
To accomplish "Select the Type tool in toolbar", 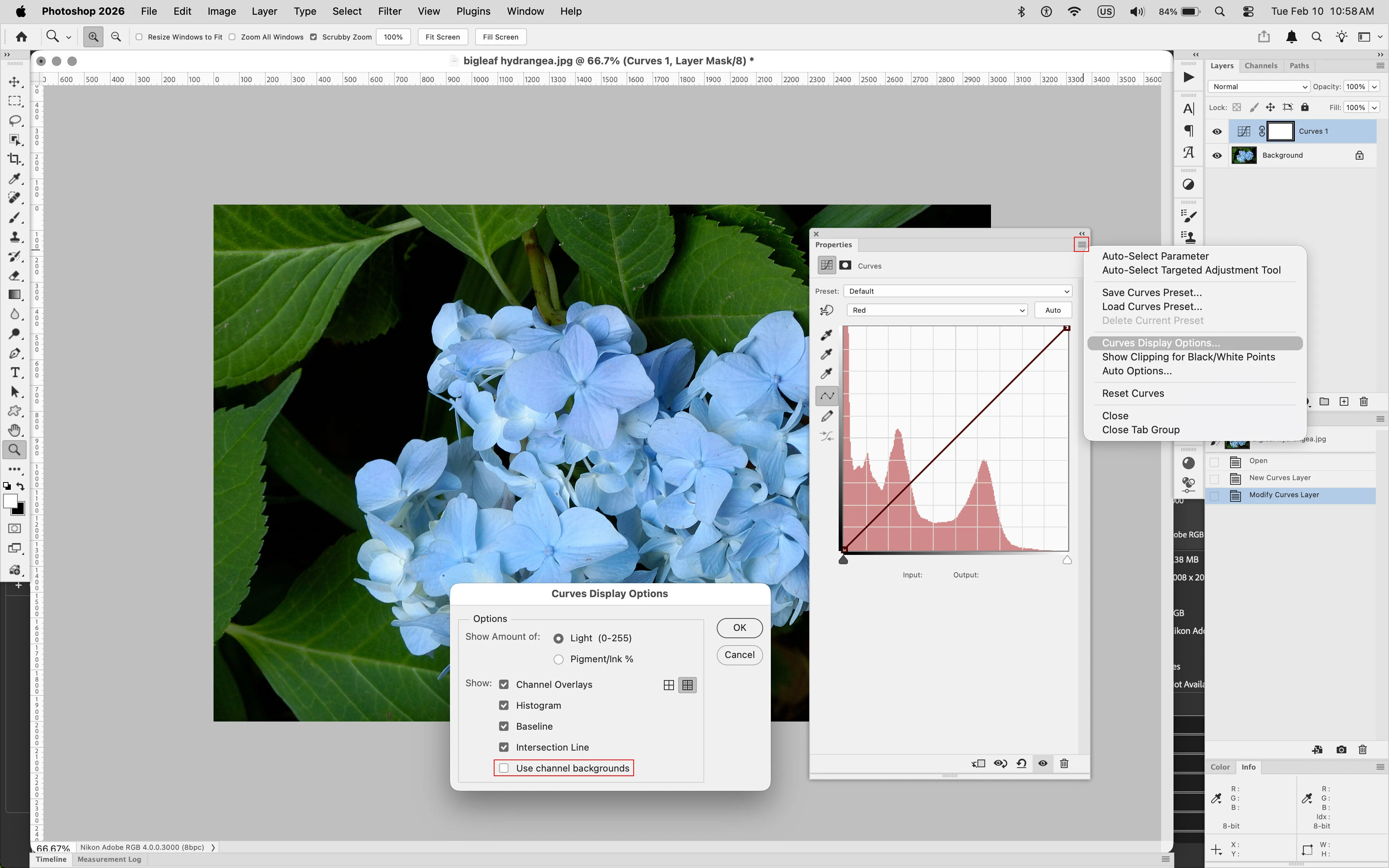I will pyautogui.click(x=15, y=372).
